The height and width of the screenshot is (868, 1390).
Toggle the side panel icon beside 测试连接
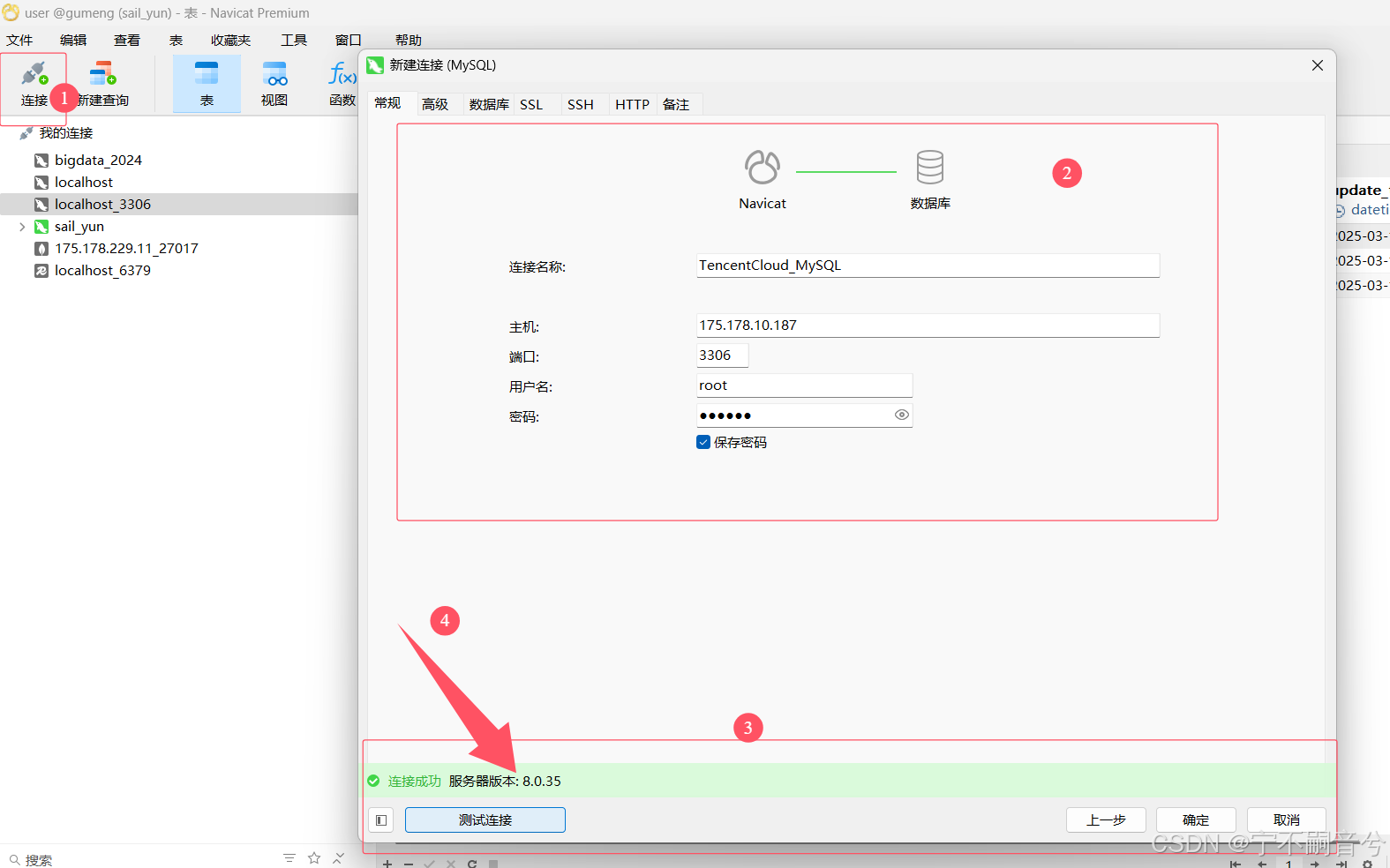coord(381,820)
